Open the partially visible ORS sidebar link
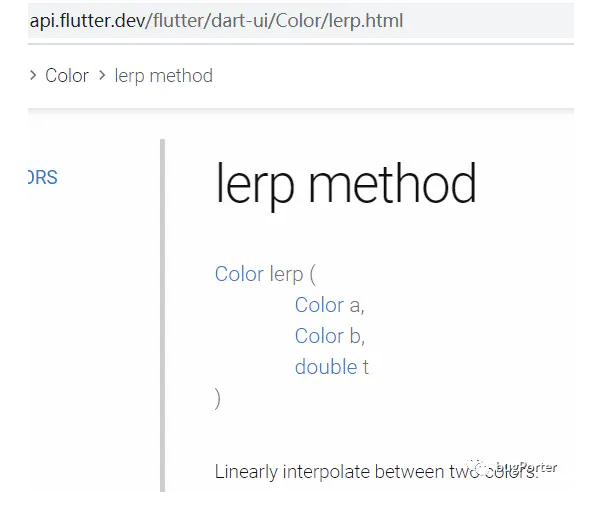The image size is (593, 506). click(43, 177)
